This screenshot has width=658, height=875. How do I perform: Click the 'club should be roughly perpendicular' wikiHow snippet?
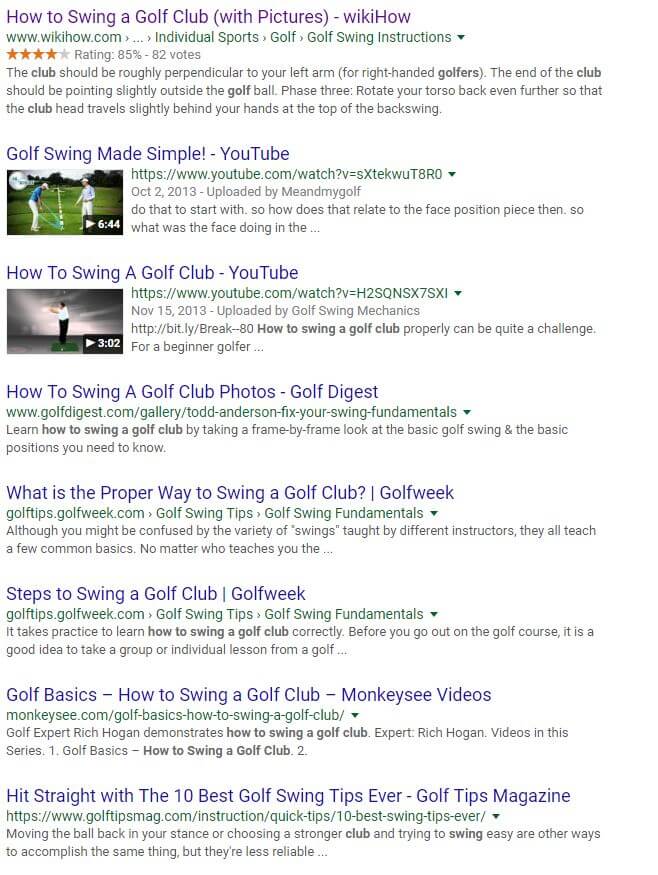tap(304, 90)
